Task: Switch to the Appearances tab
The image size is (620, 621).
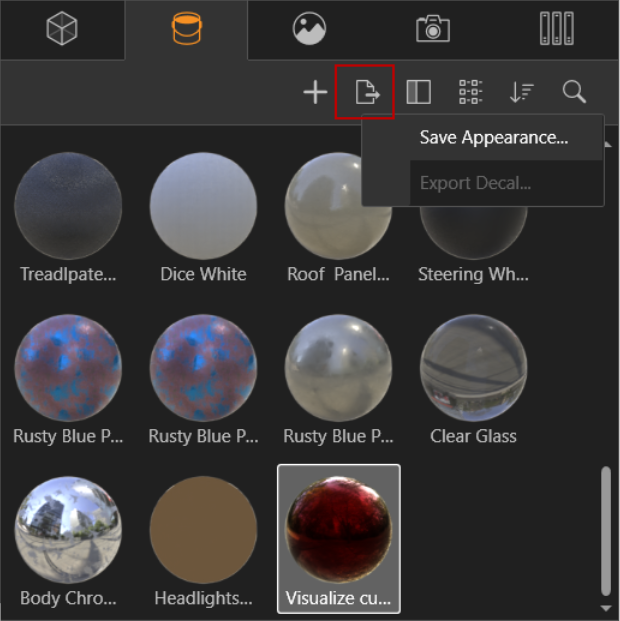Action: coord(186,29)
